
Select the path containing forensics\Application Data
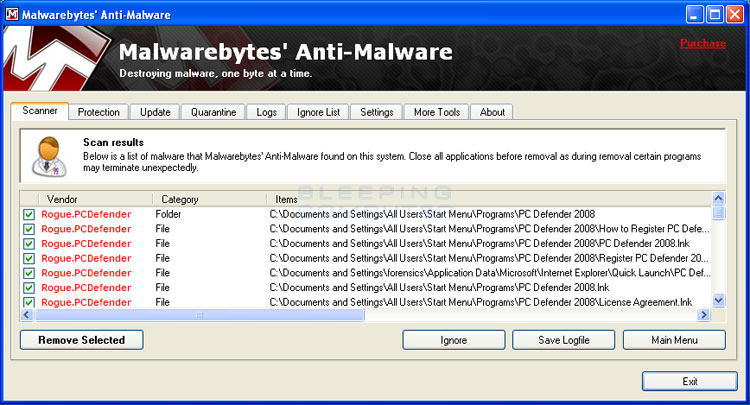pos(490,273)
